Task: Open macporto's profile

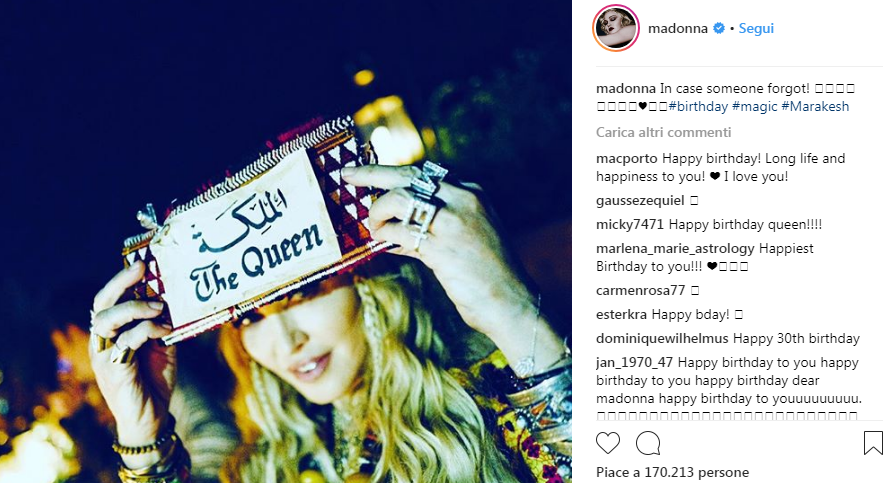Action: pyautogui.click(x=626, y=158)
